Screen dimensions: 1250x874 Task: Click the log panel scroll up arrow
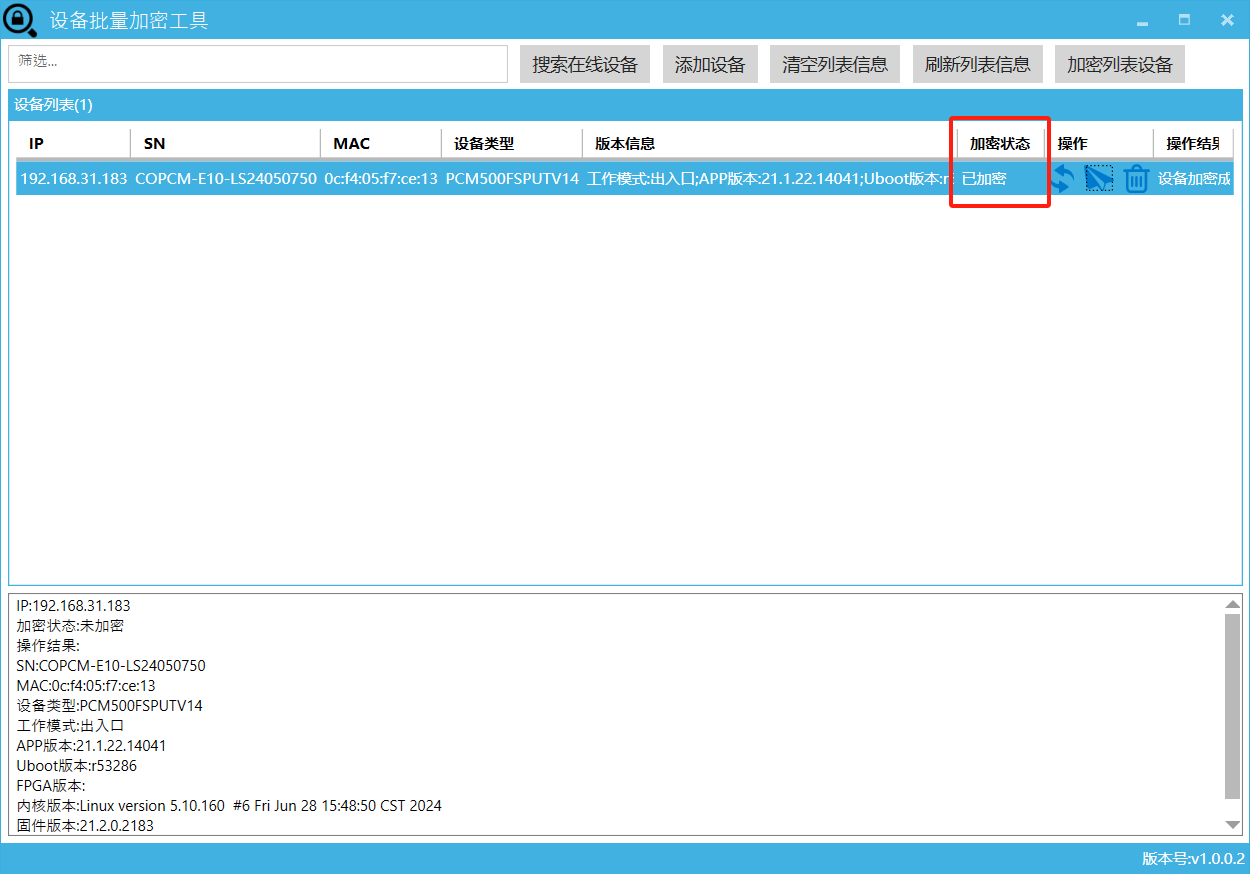coord(1233,604)
